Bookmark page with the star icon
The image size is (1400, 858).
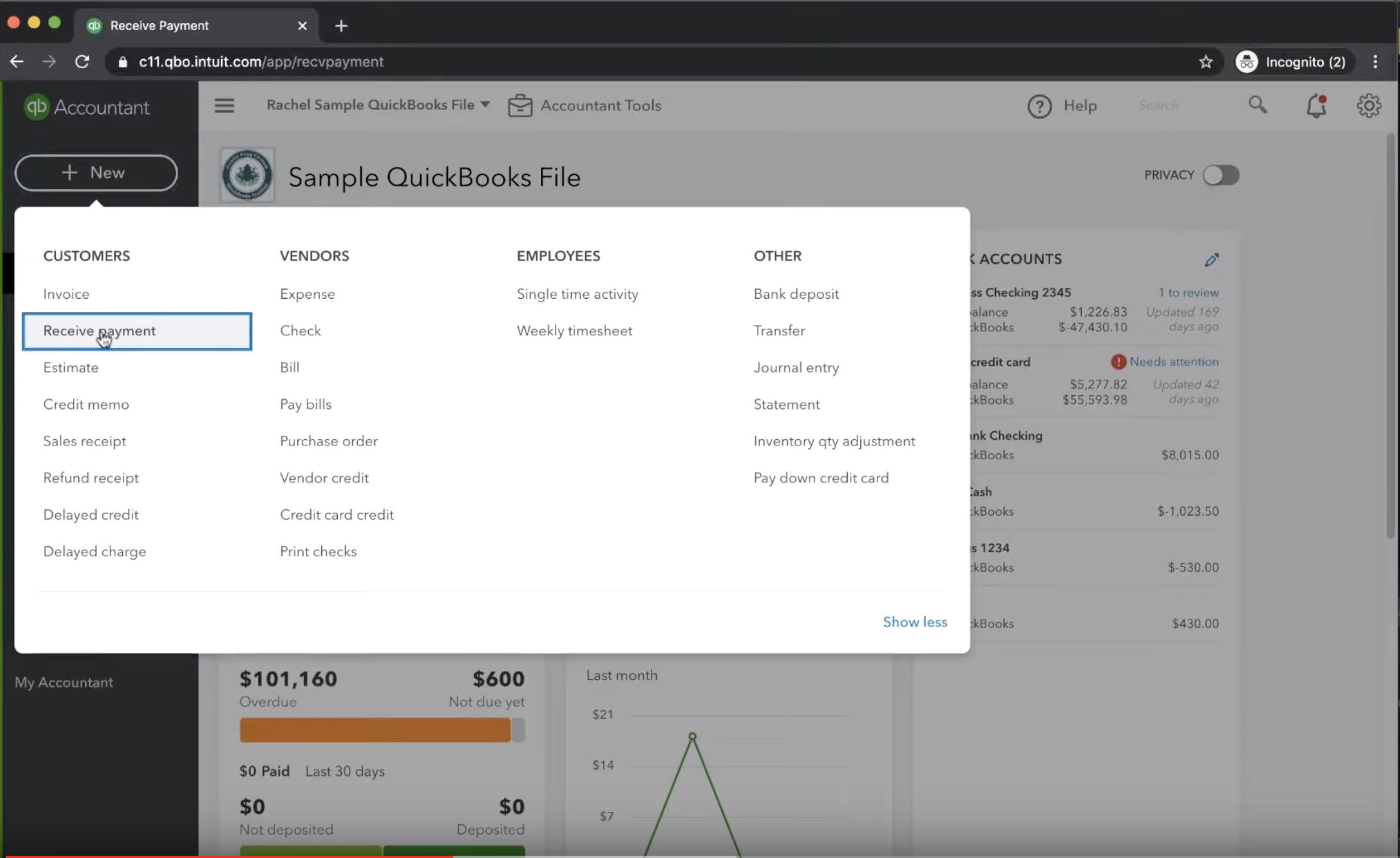pyautogui.click(x=1206, y=61)
